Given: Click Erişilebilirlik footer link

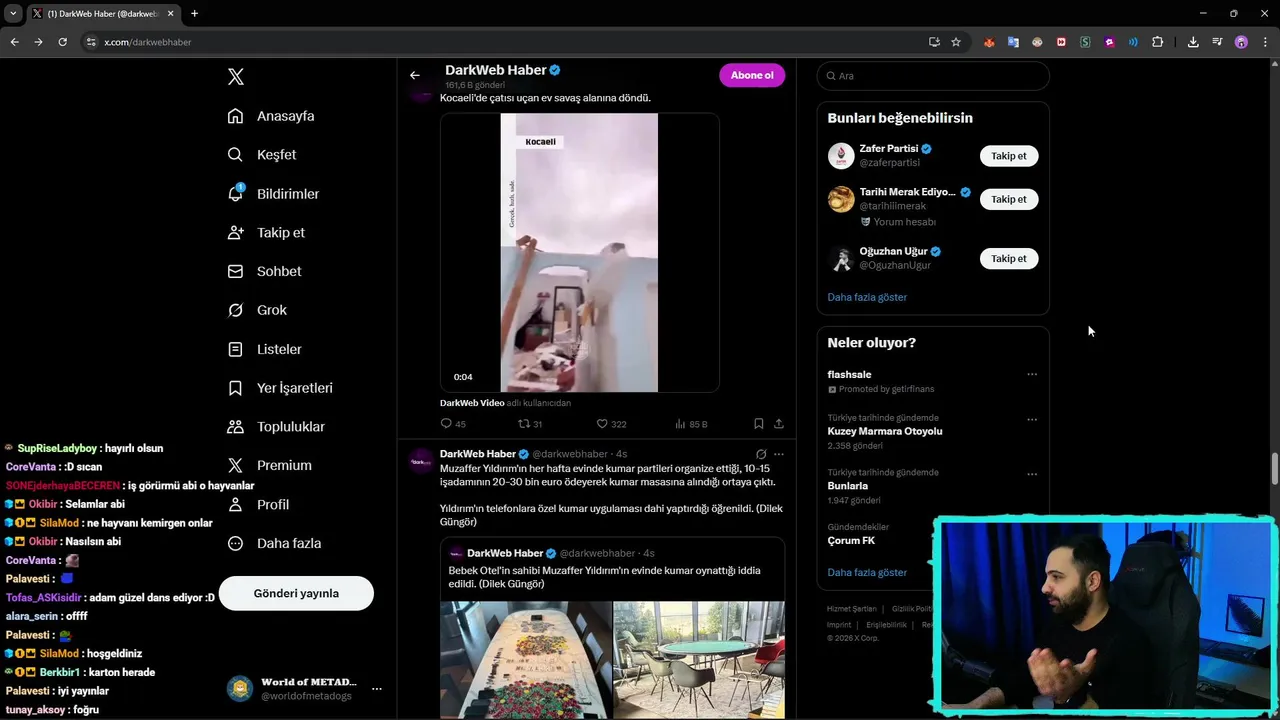Looking at the screenshot, I should click(x=886, y=625).
